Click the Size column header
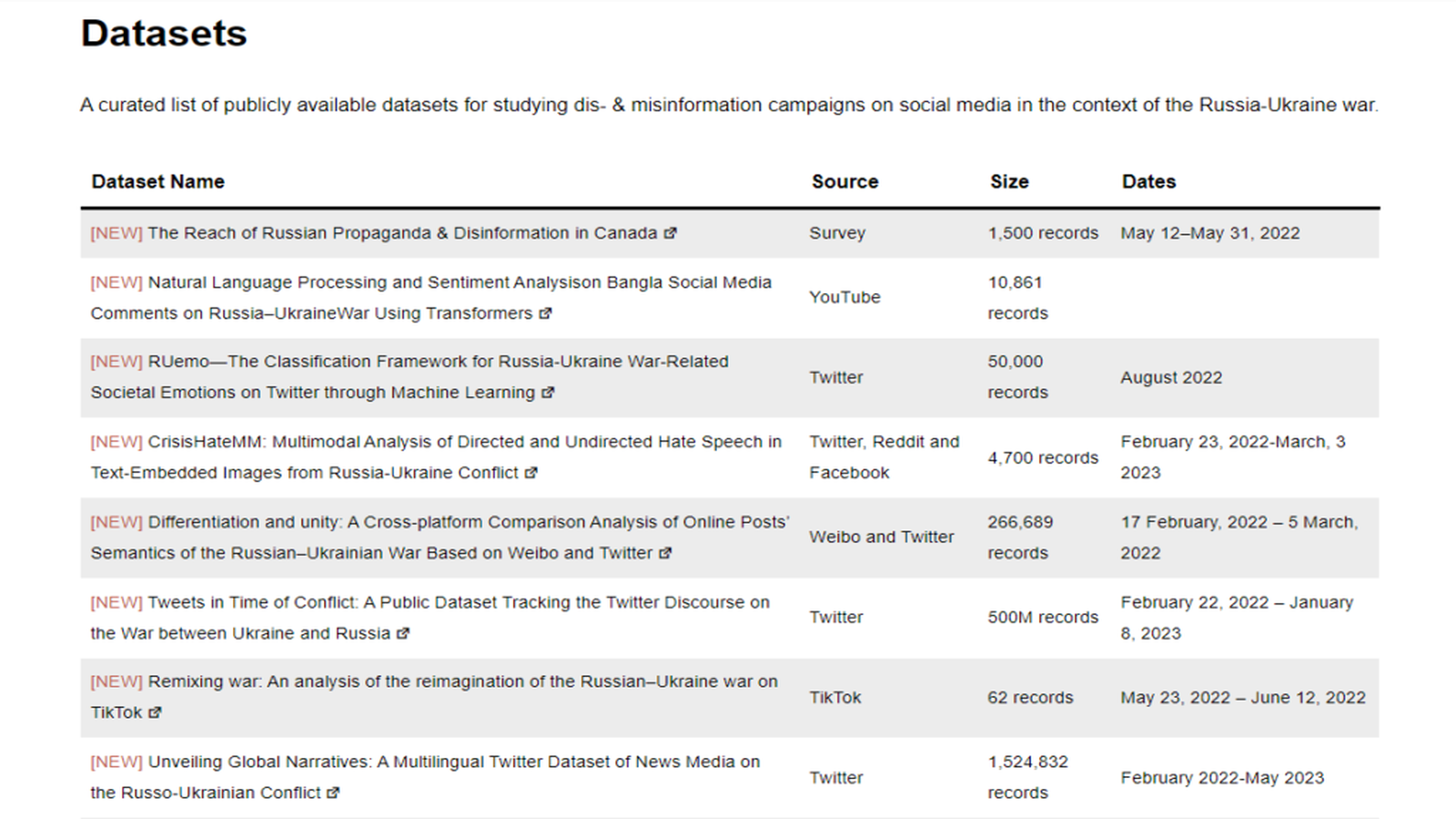 point(1009,181)
